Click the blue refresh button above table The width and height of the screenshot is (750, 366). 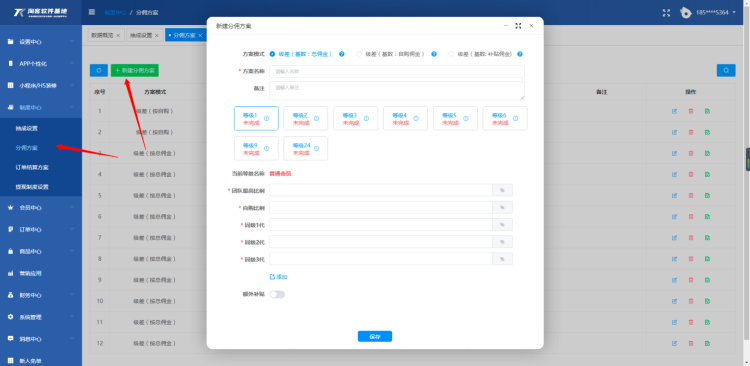pyautogui.click(x=99, y=70)
